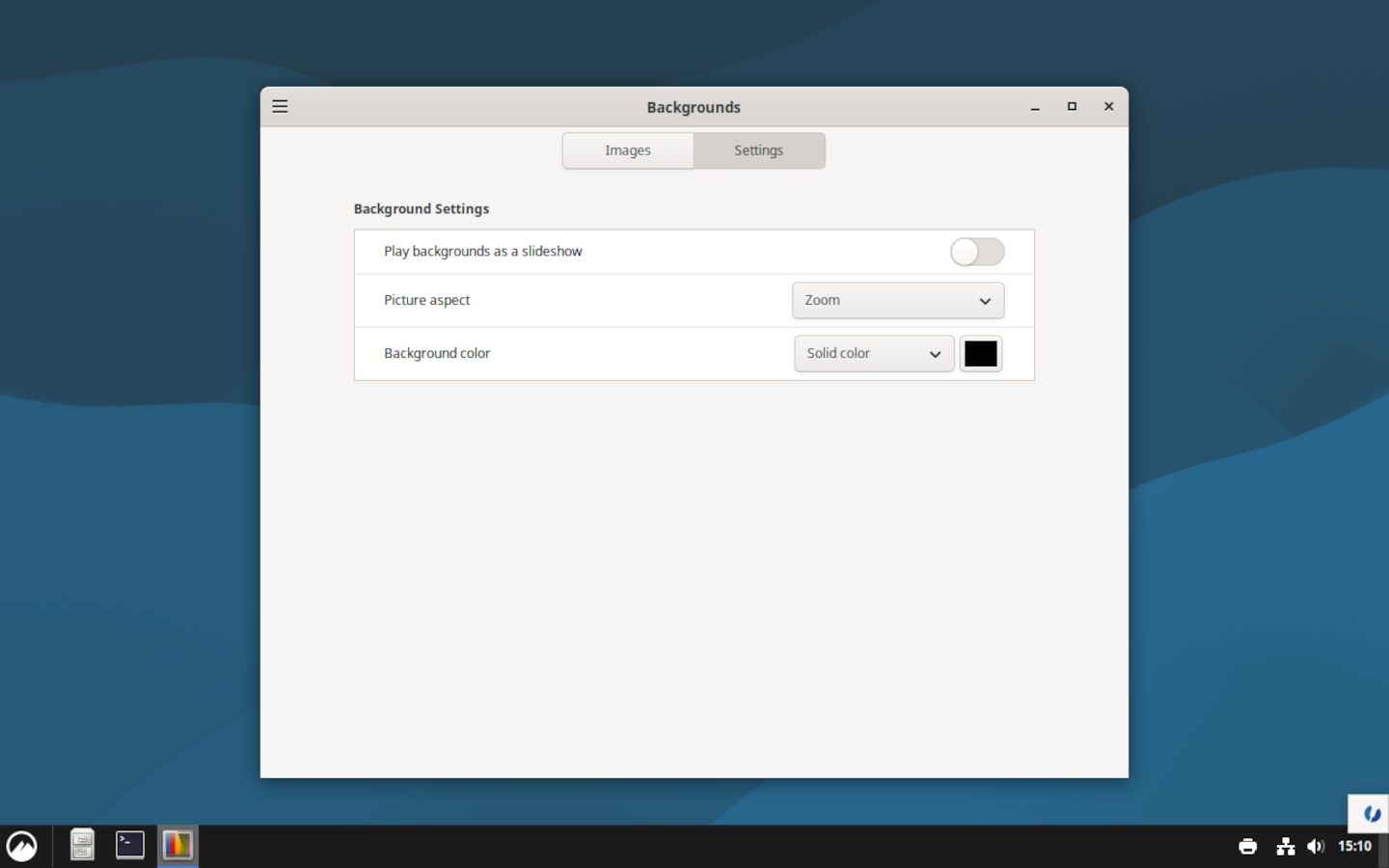Open the hamburger menu in the Backgrounds window
Image resolution: width=1389 pixels, height=868 pixels.
coord(280,106)
